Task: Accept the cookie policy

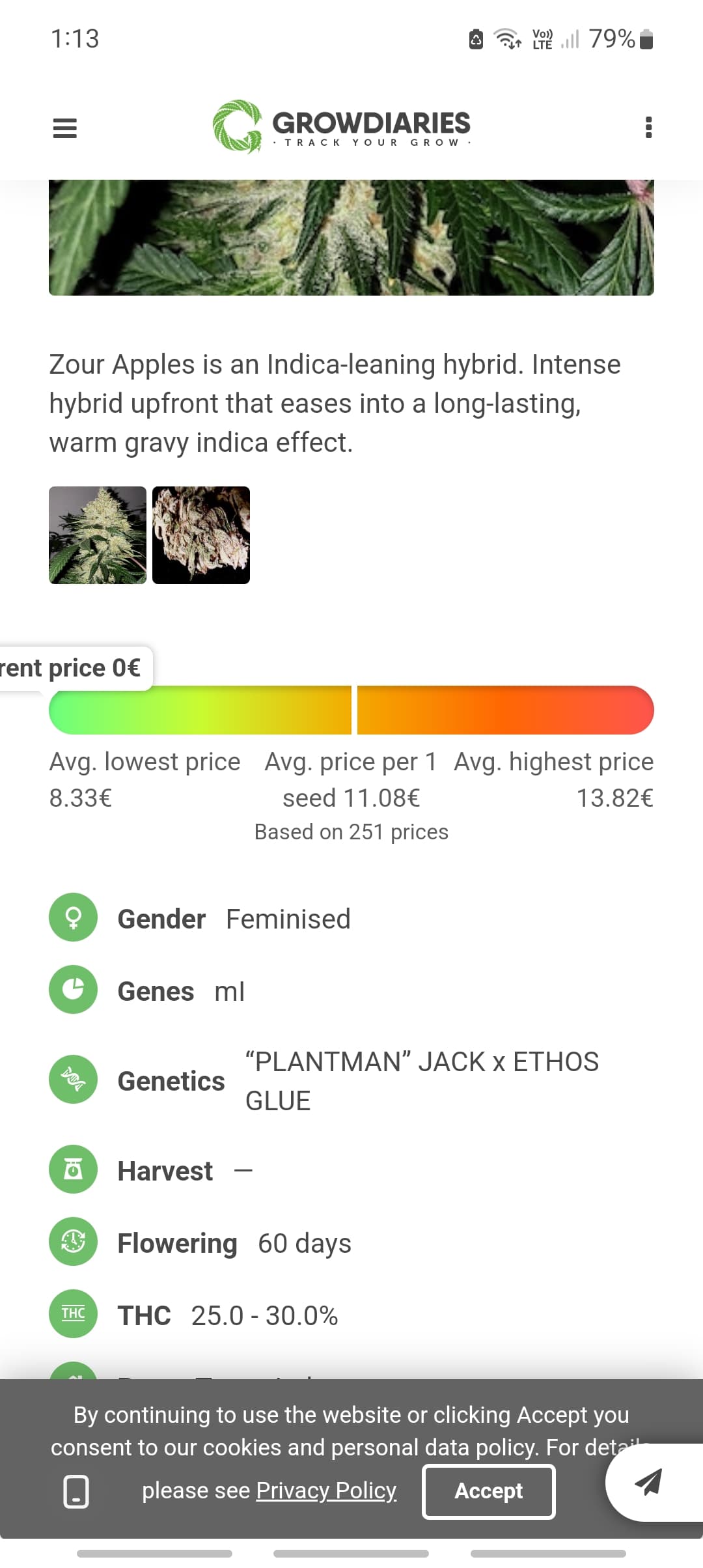Action: pos(488,1491)
